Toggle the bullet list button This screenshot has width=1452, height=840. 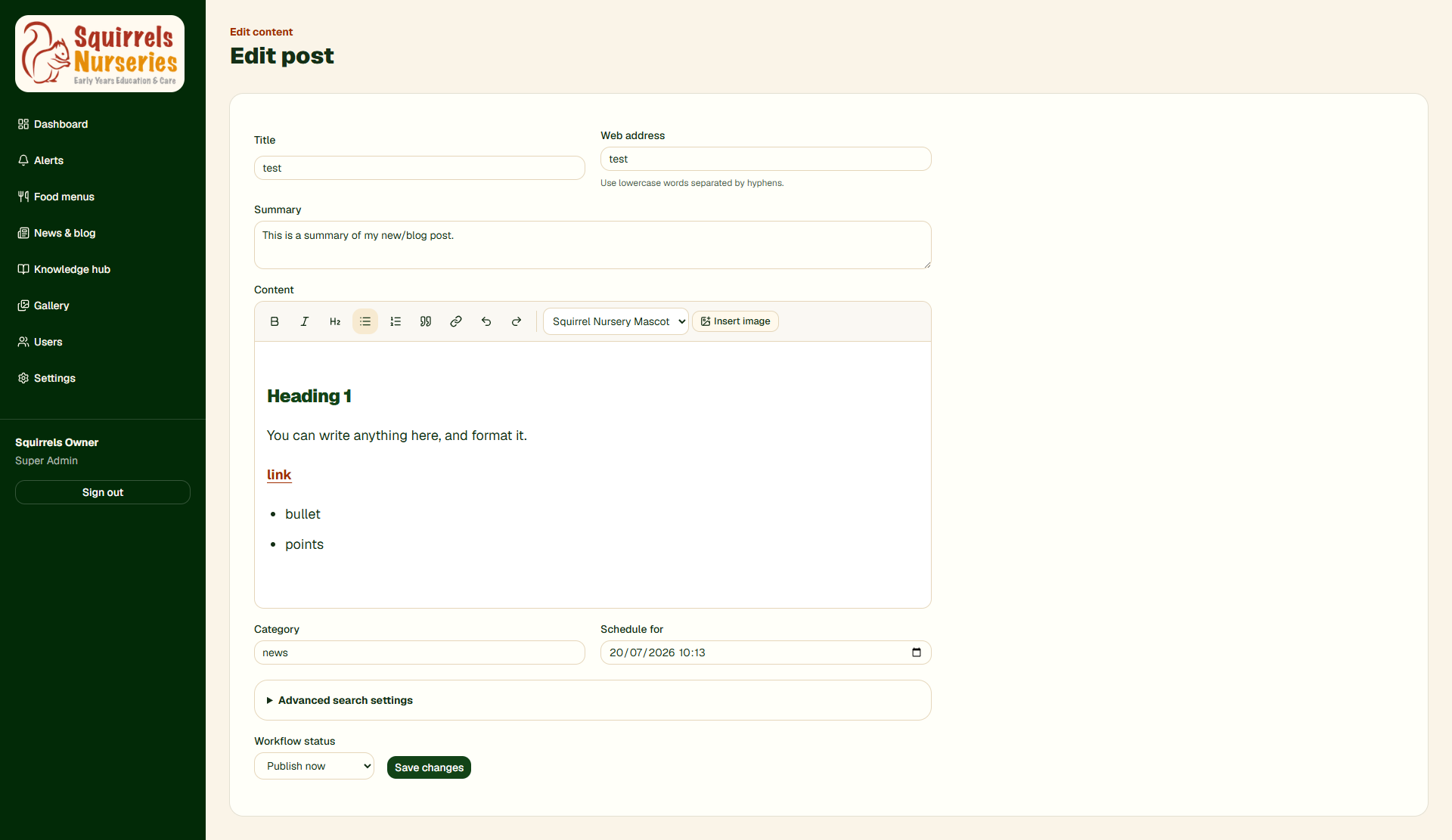pos(365,321)
